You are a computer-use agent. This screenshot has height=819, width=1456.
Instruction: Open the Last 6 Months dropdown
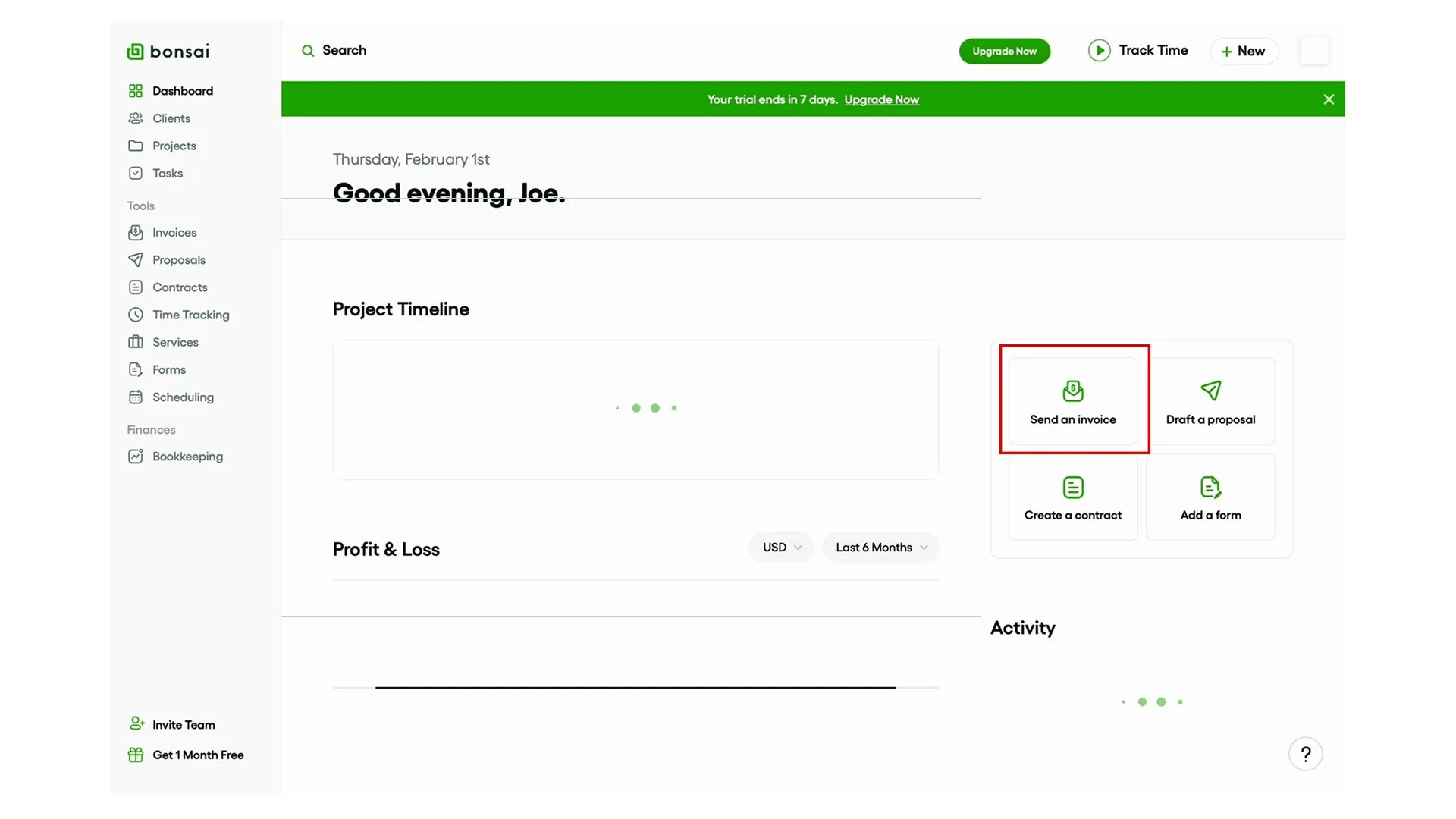pyautogui.click(x=880, y=548)
